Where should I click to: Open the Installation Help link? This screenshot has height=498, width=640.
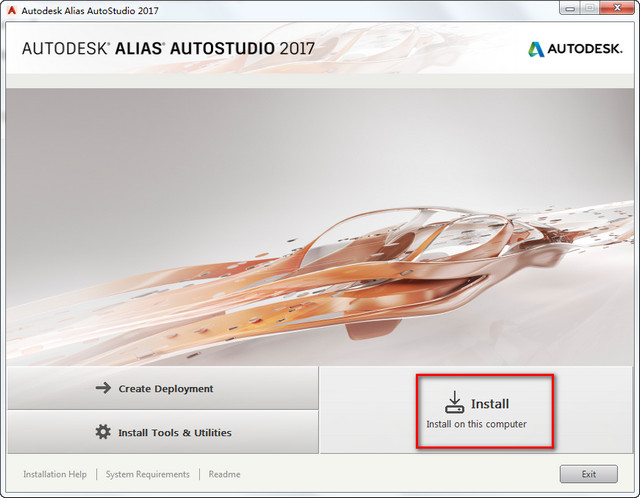(x=55, y=474)
